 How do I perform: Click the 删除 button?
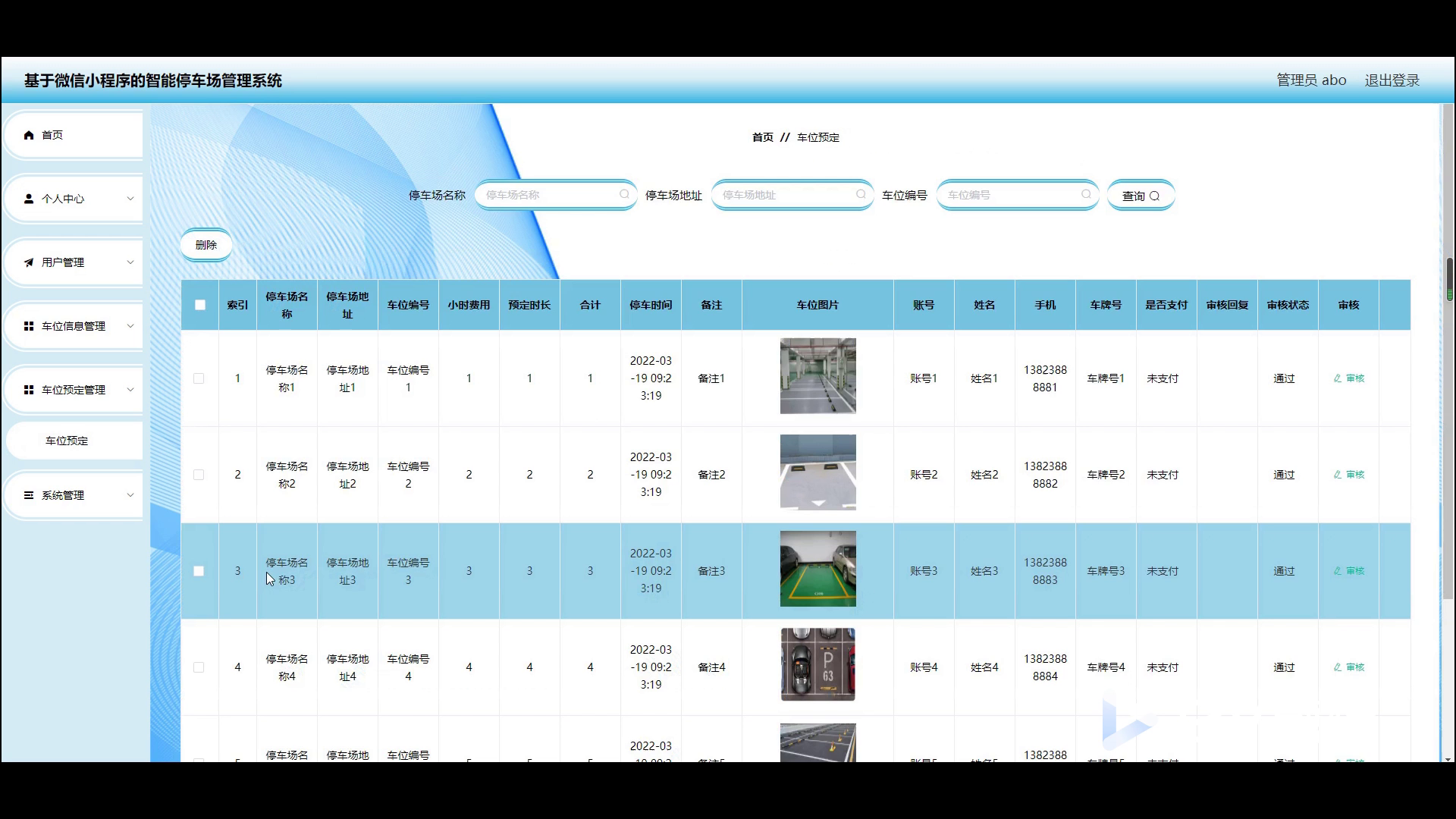(206, 245)
